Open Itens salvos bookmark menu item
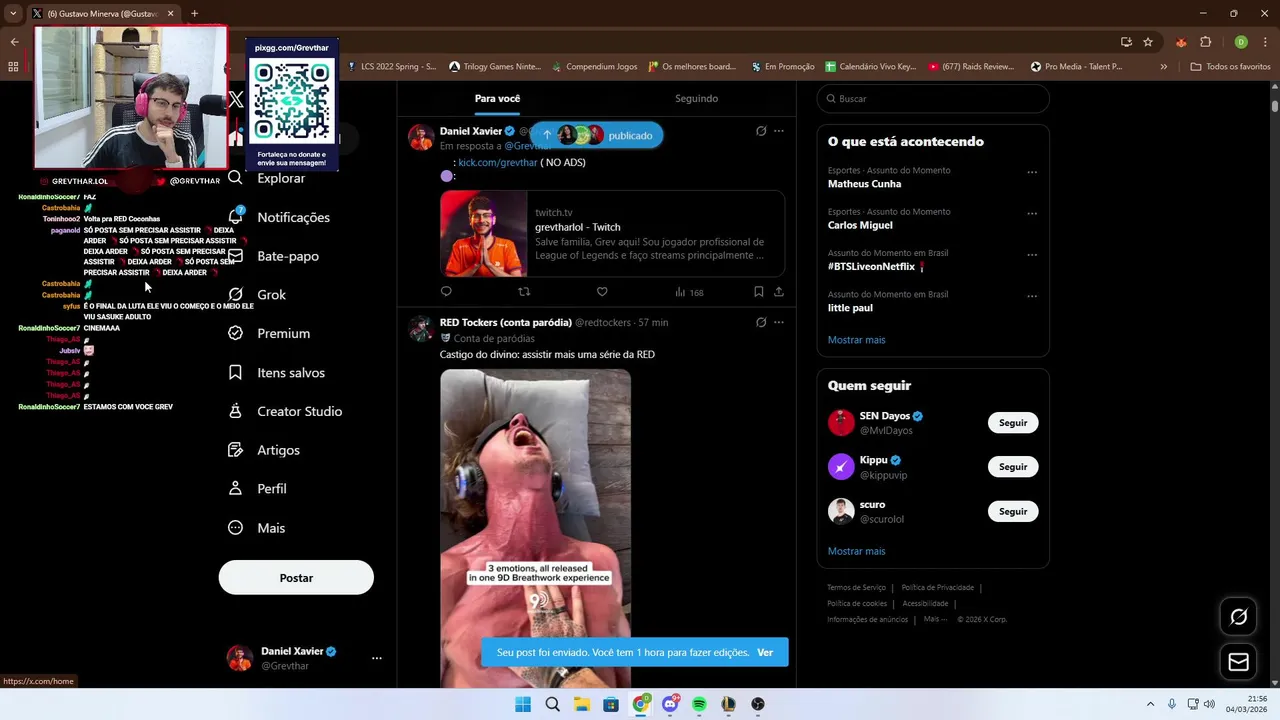 (x=276, y=372)
